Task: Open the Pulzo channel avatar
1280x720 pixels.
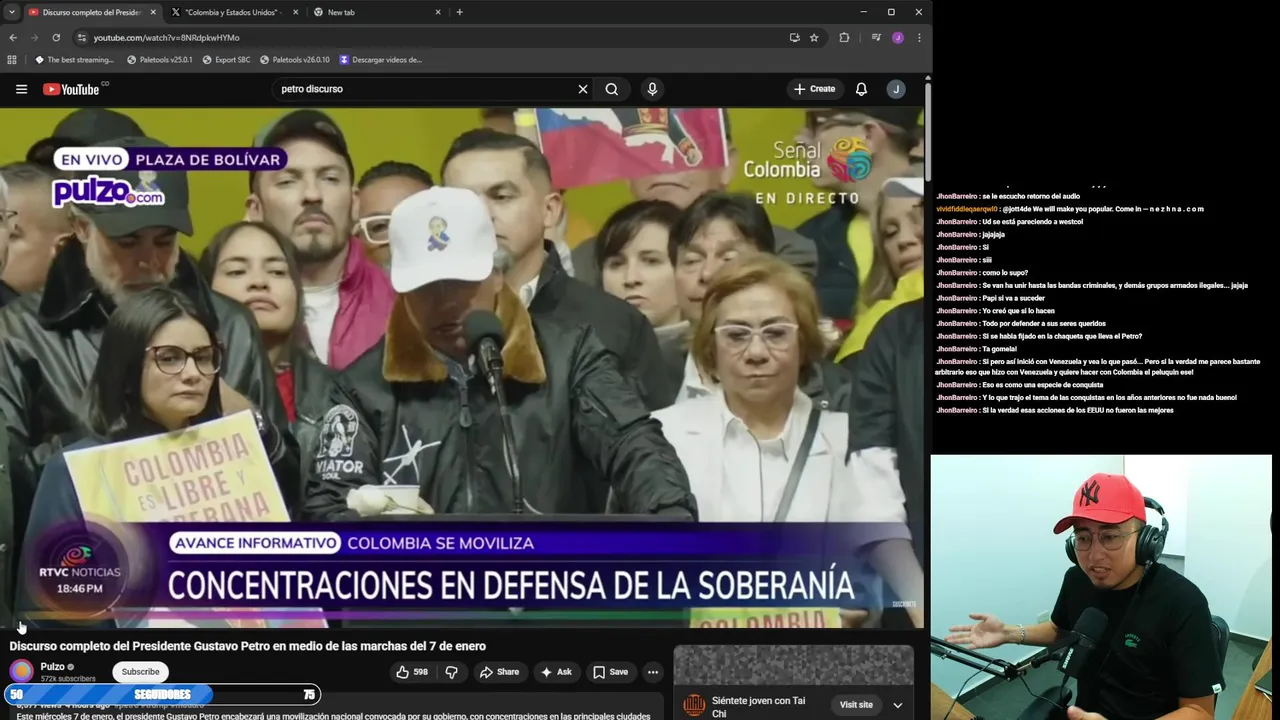Action: pos(21,672)
